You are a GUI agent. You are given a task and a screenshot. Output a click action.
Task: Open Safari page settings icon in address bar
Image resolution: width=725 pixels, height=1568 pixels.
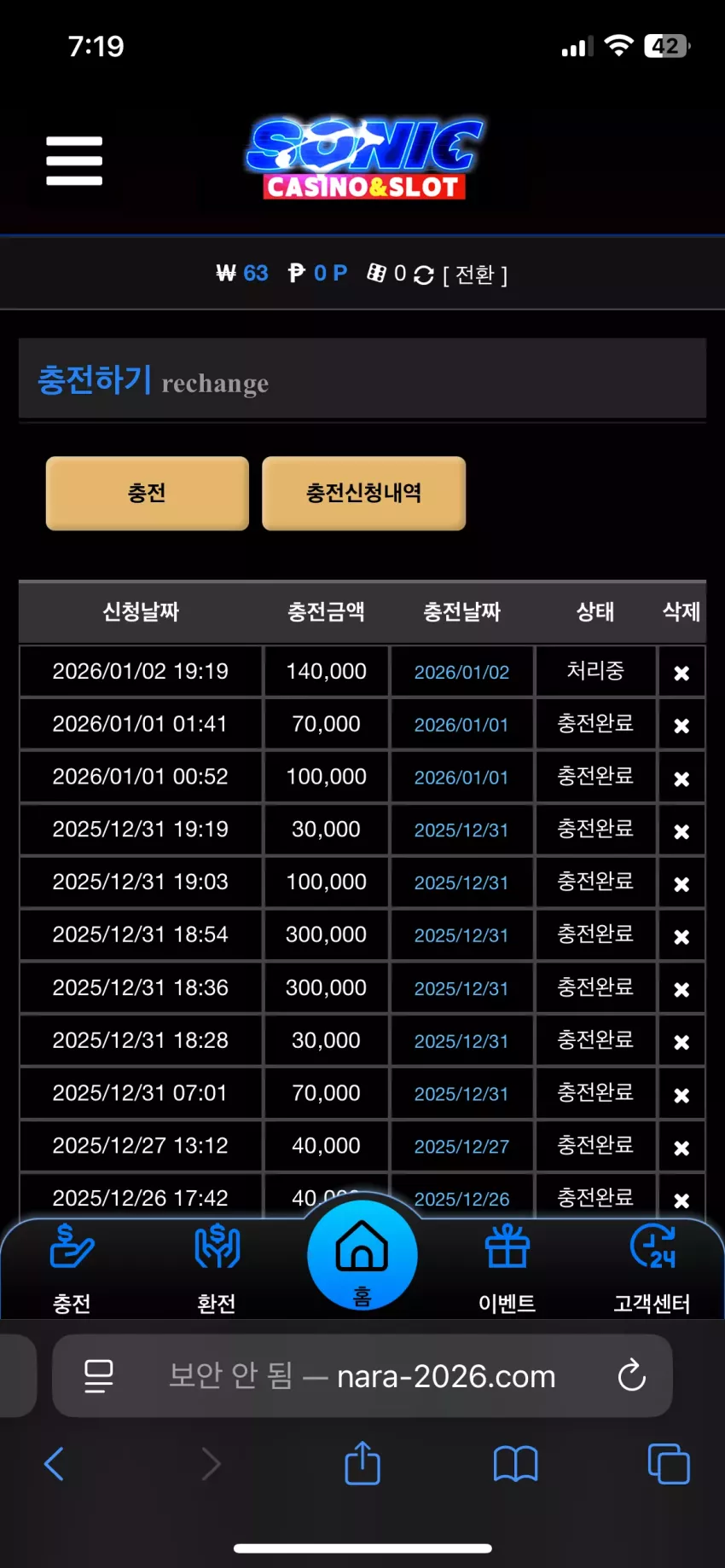click(x=99, y=1375)
